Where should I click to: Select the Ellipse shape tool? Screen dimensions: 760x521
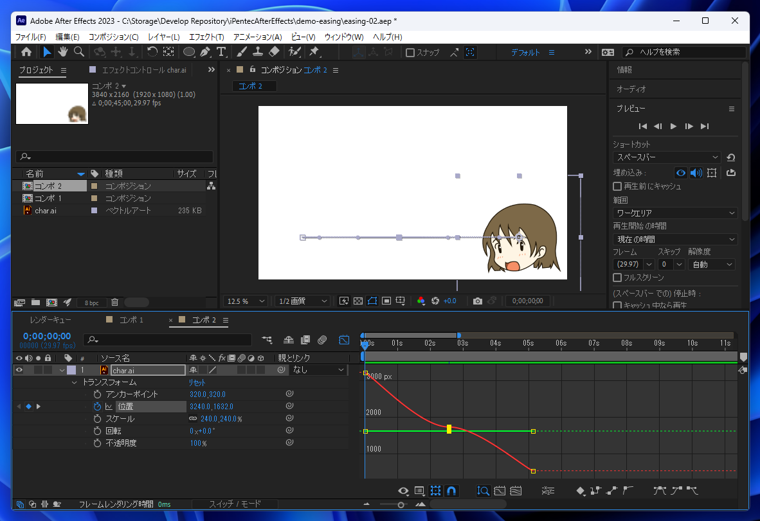point(189,52)
